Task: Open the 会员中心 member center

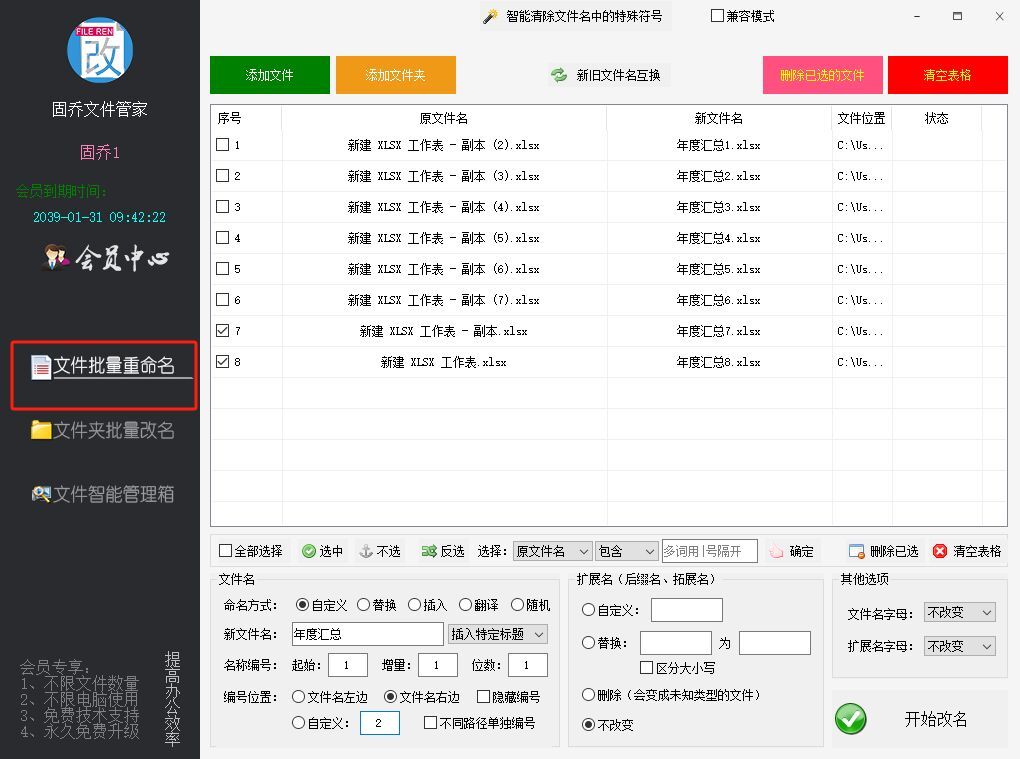Action: tap(105, 258)
